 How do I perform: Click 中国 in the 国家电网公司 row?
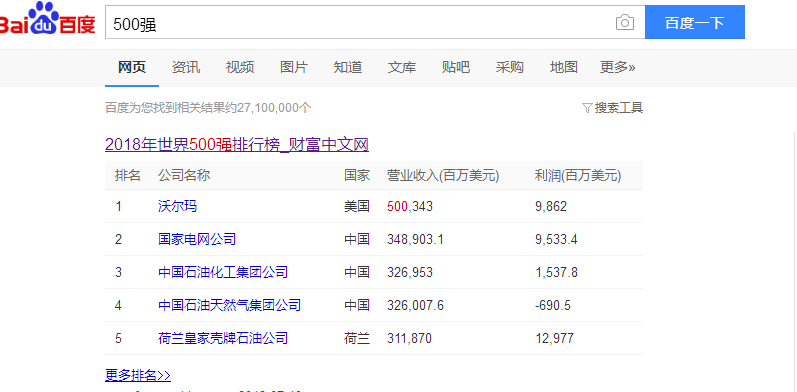click(357, 239)
